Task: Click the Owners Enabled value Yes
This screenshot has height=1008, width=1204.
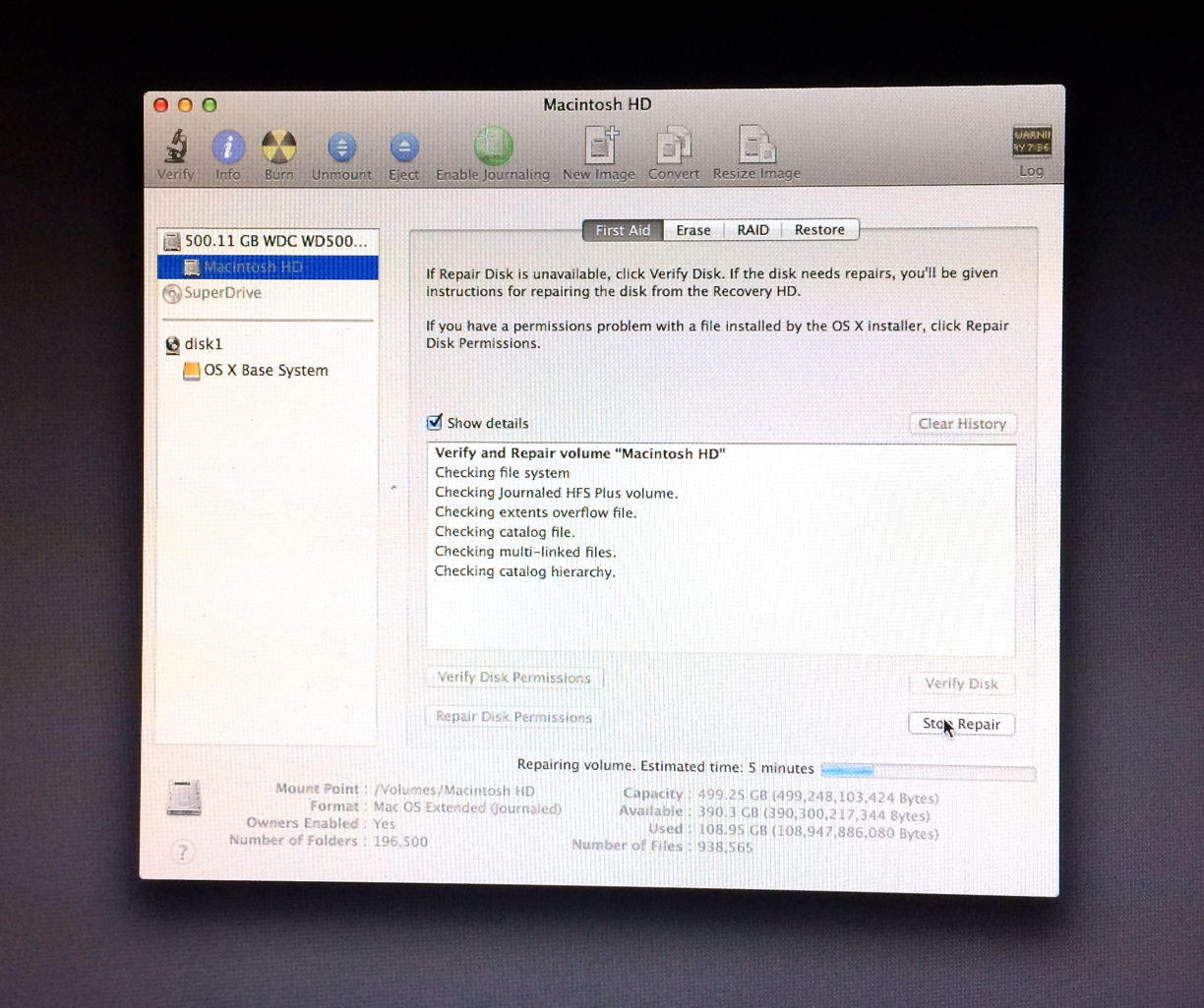Action: tap(384, 824)
